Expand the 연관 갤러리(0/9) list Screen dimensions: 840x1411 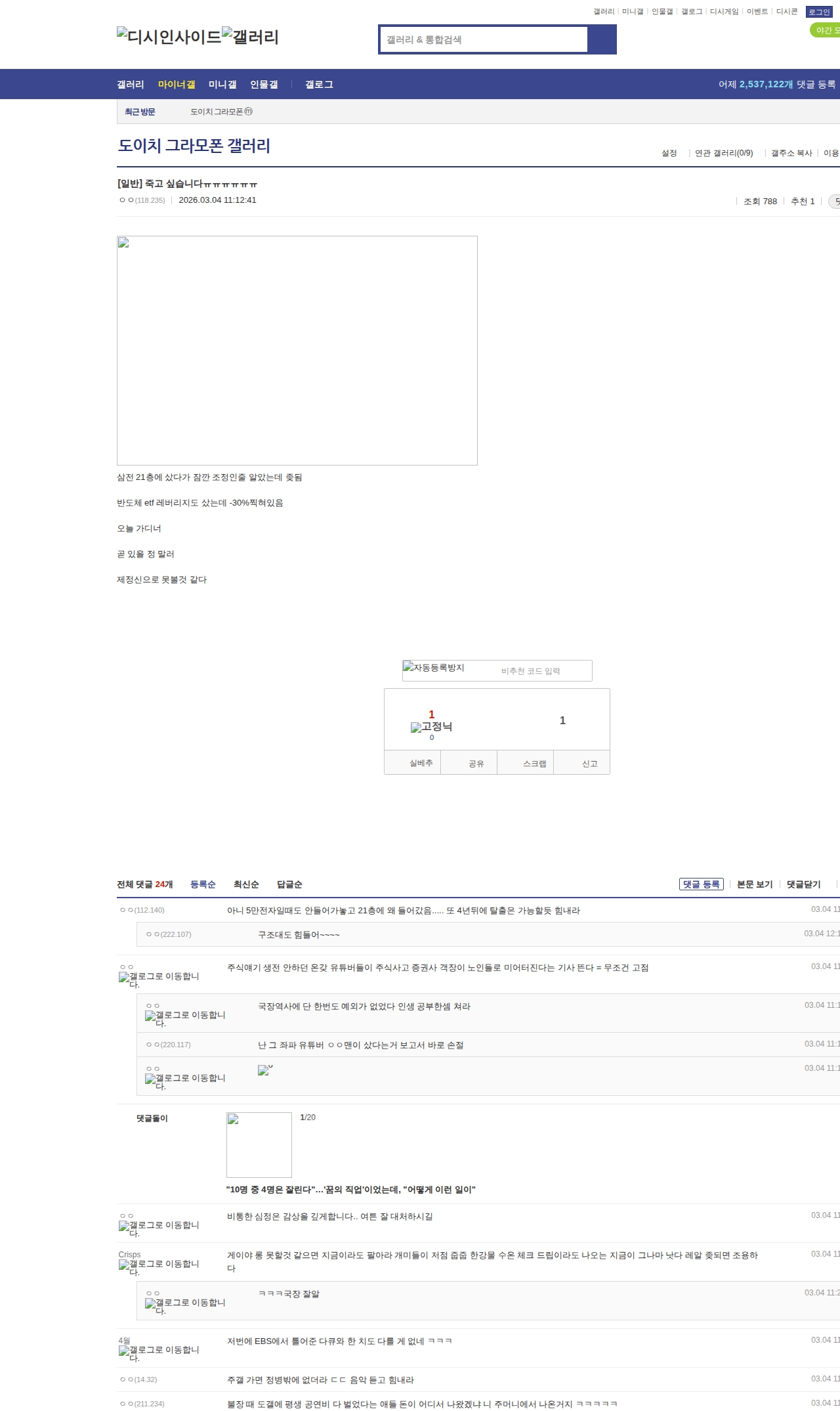(724, 153)
